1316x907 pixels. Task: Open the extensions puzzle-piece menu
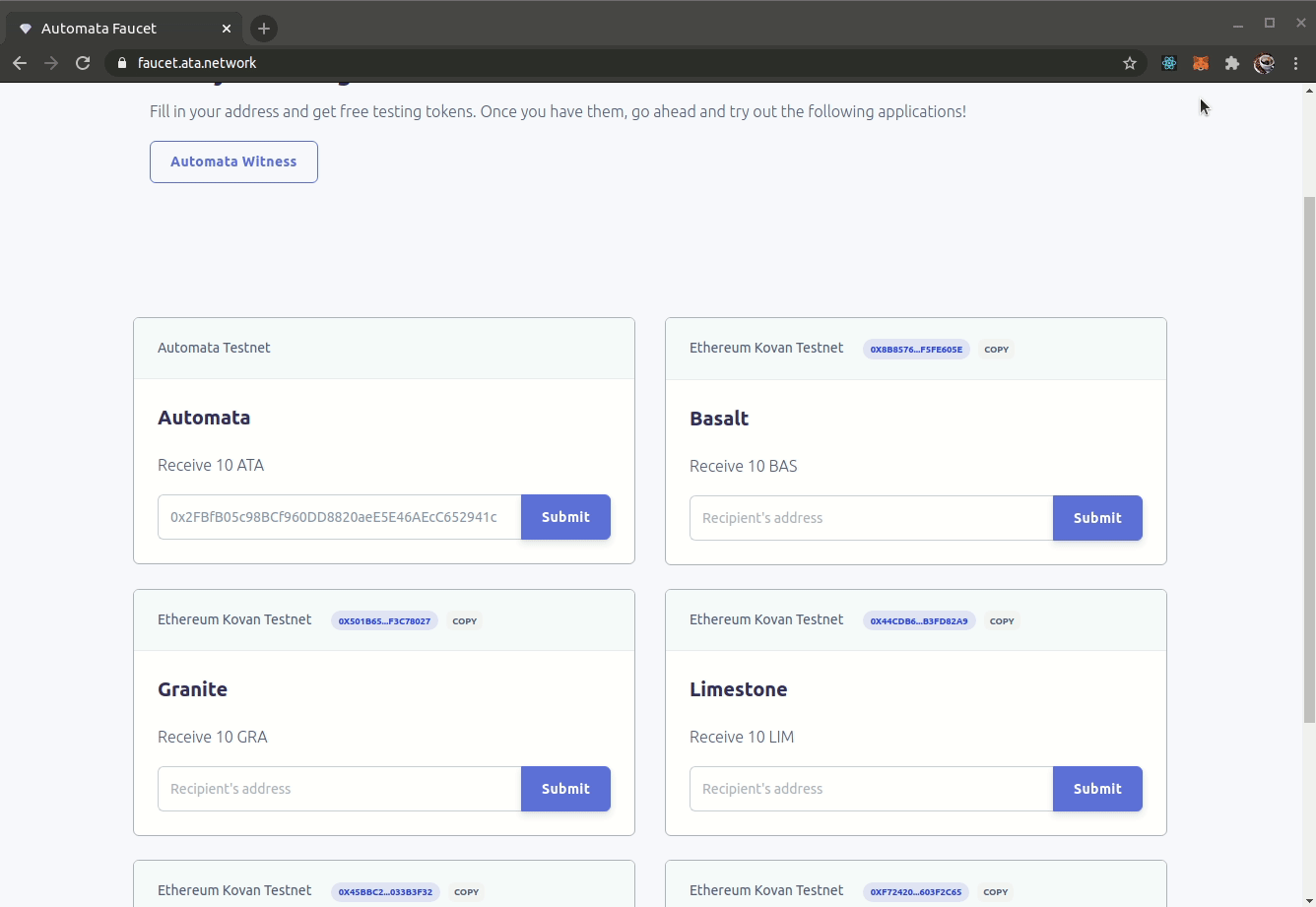click(x=1232, y=63)
